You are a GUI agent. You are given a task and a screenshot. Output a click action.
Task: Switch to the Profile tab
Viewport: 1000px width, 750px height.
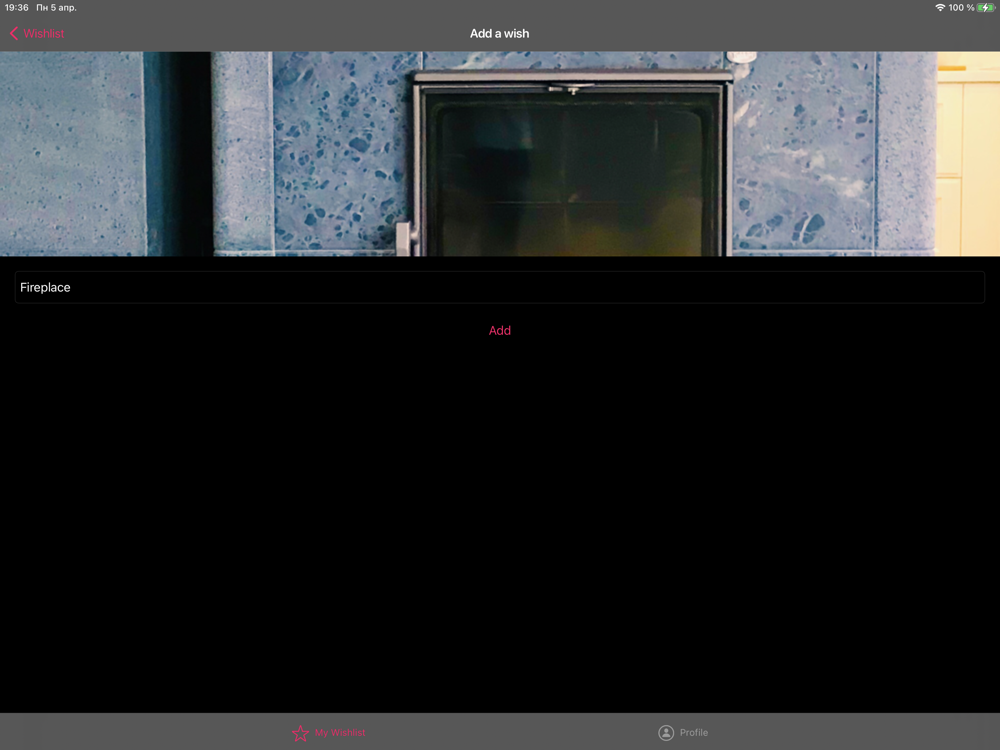(x=683, y=732)
